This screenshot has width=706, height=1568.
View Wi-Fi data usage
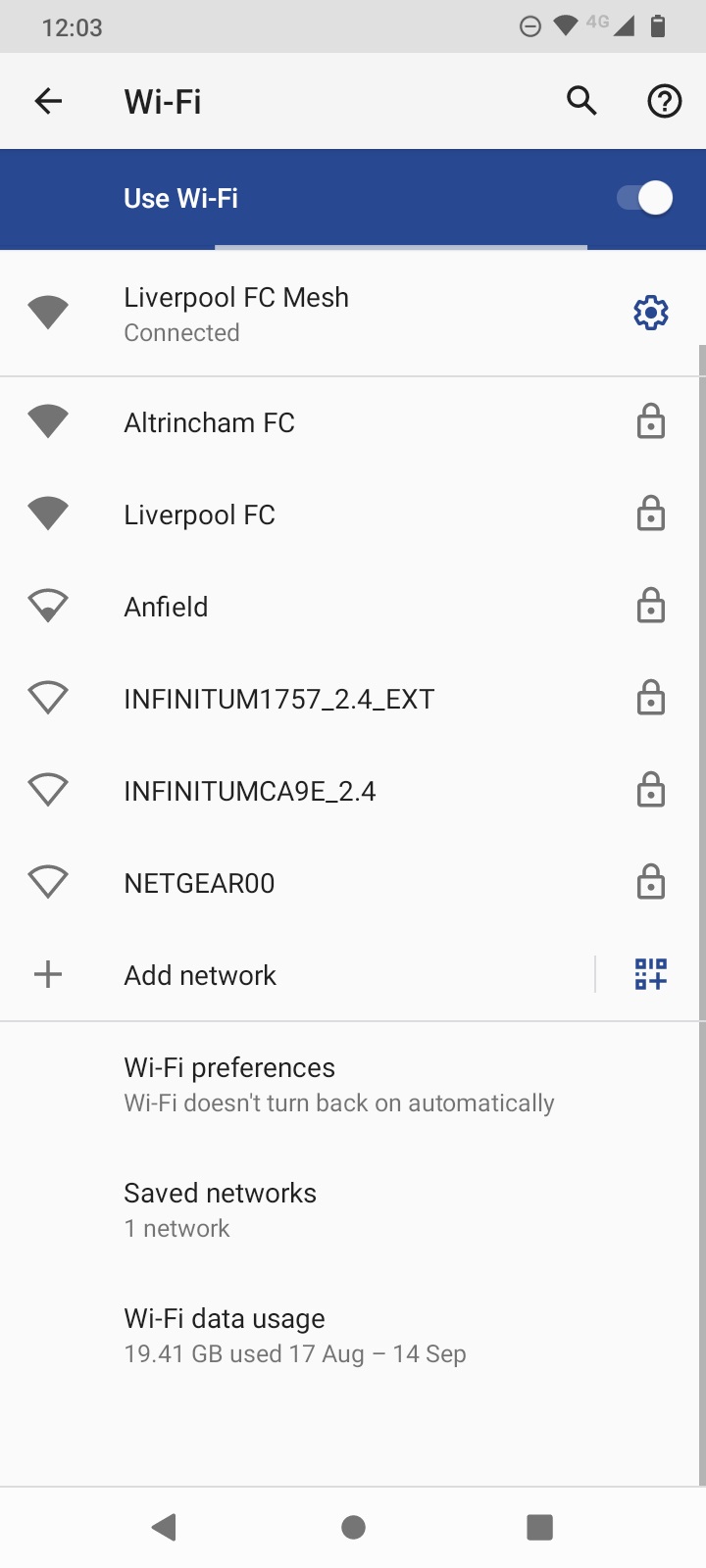coord(353,1336)
